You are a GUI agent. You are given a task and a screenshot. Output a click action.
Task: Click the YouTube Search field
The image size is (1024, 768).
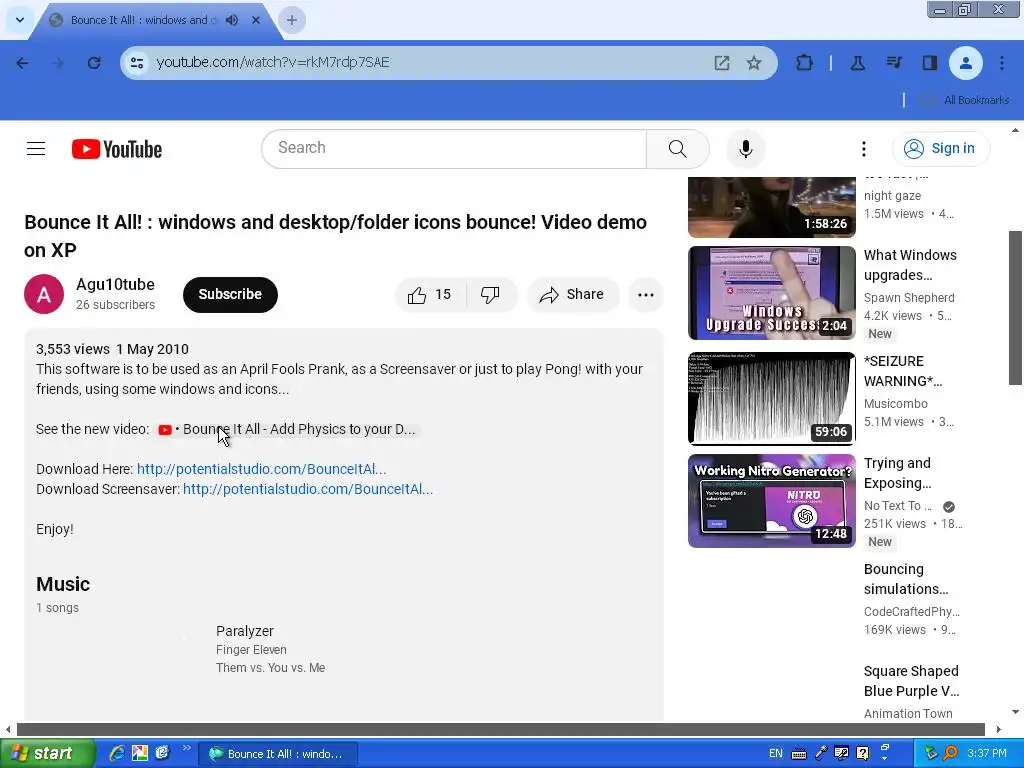tap(454, 148)
